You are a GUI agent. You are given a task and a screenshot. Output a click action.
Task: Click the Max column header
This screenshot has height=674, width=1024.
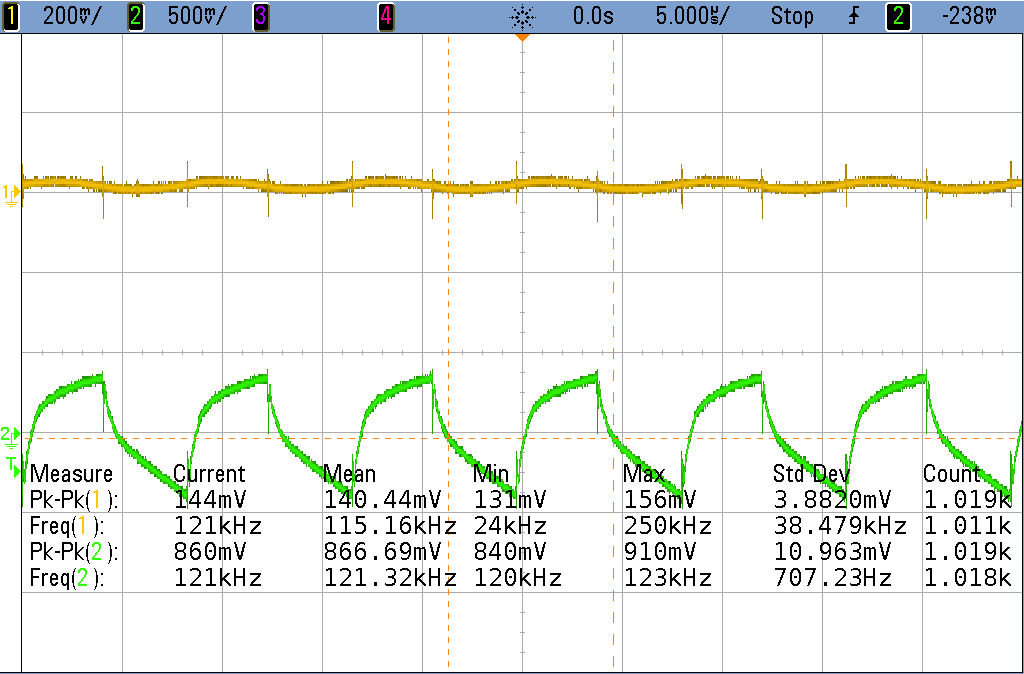[x=644, y=473]
